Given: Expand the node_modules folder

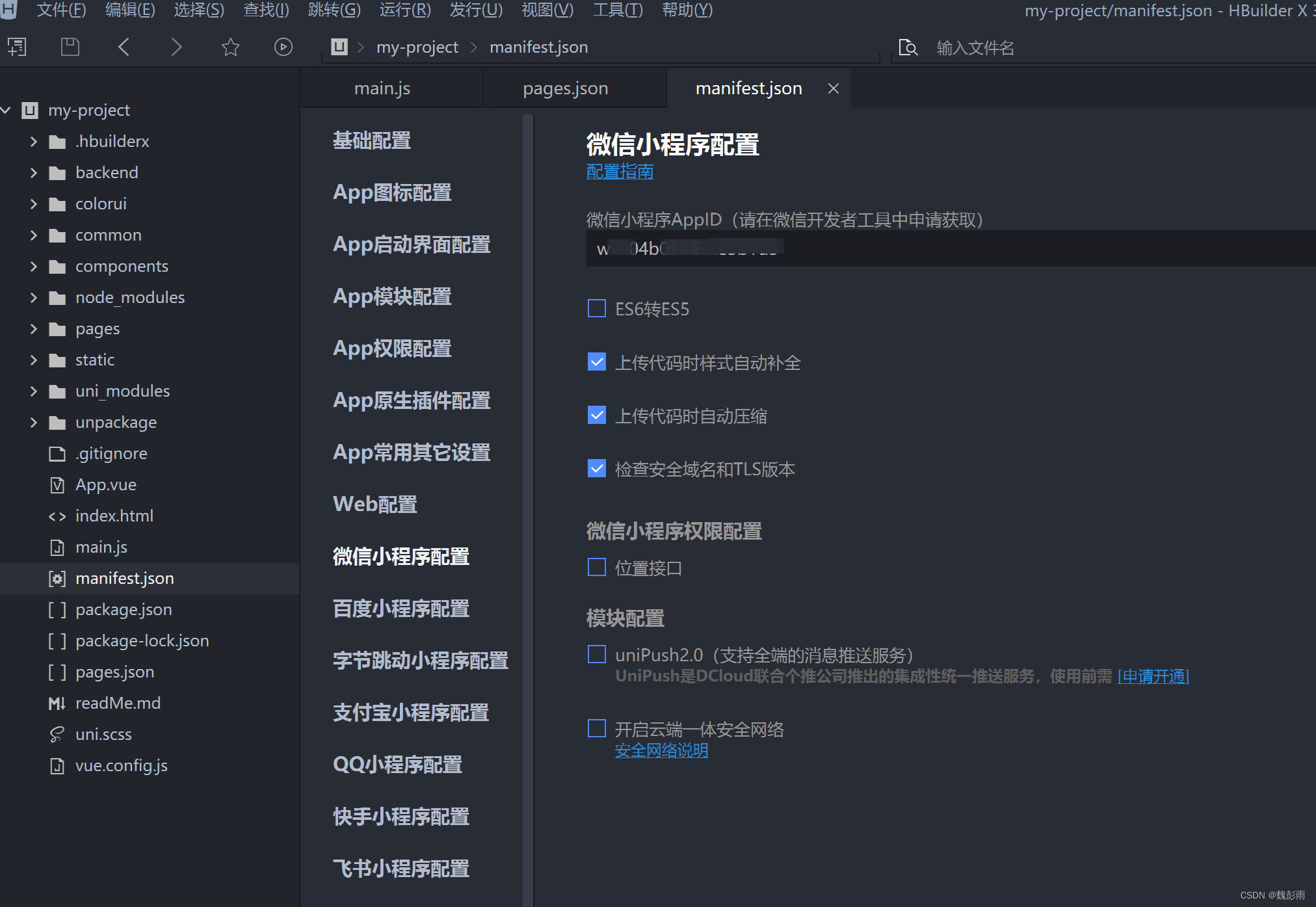Looking at the screenshot, I should pyautogui.click(x=34, y=298).
